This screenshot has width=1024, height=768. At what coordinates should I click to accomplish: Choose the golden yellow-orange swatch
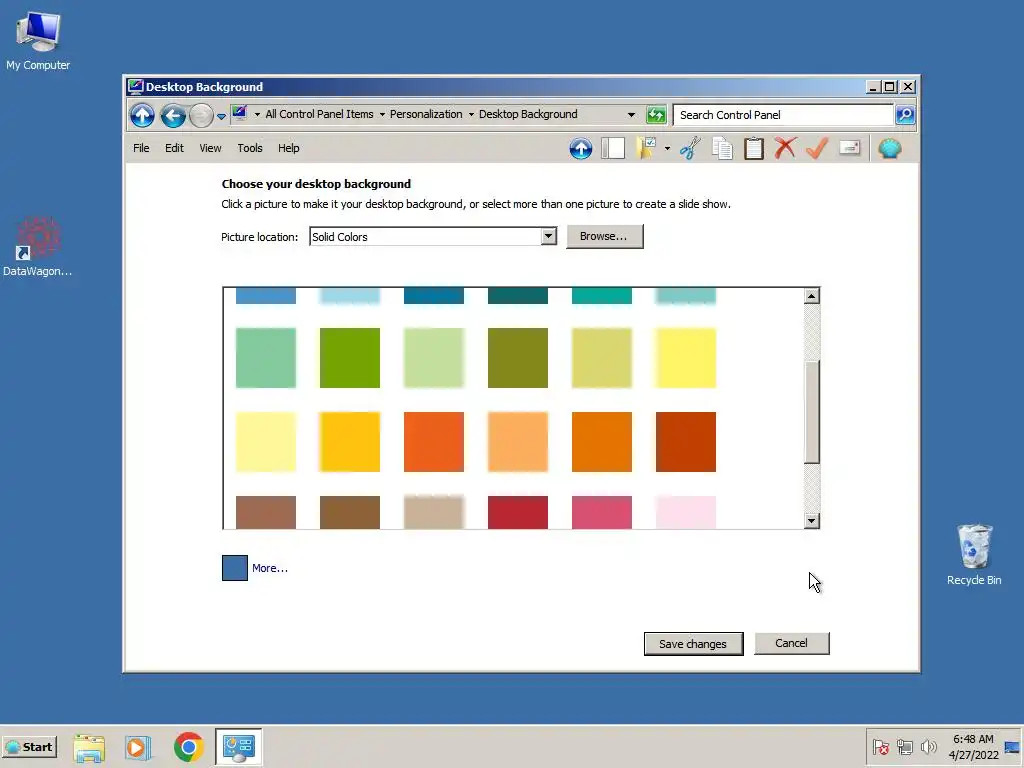click(350, 441)
